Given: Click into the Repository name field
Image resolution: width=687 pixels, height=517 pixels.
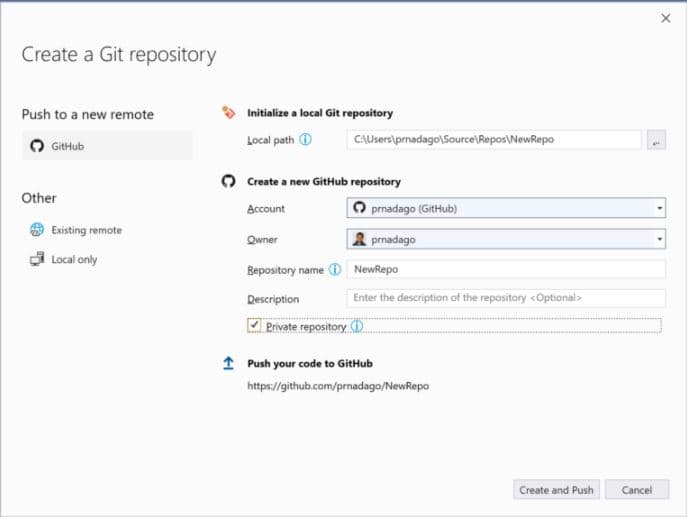Looking at the screenshot, I should [505, 269].
